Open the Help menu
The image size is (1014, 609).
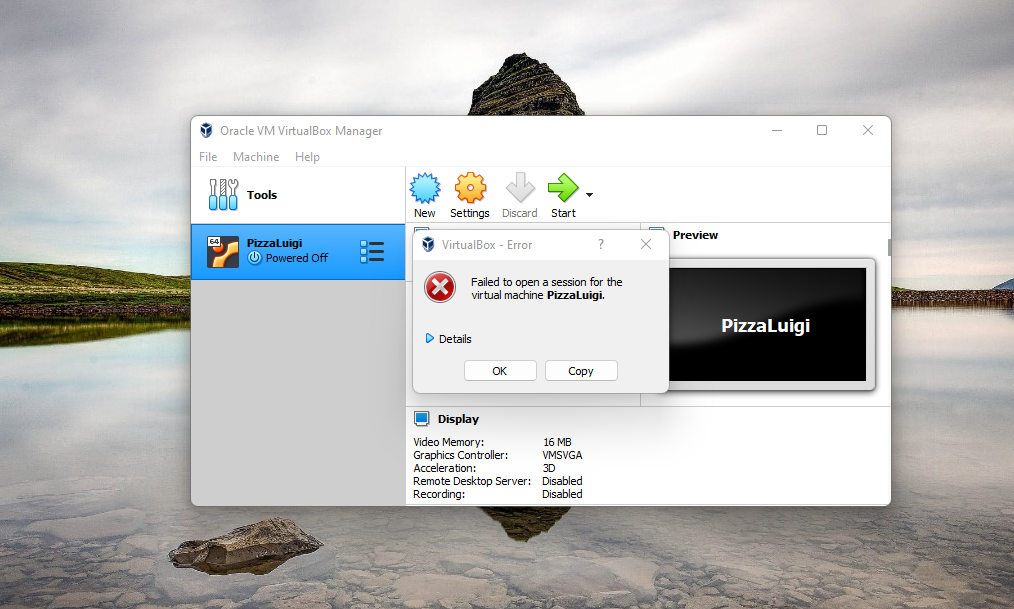click(x=307, y=156)
